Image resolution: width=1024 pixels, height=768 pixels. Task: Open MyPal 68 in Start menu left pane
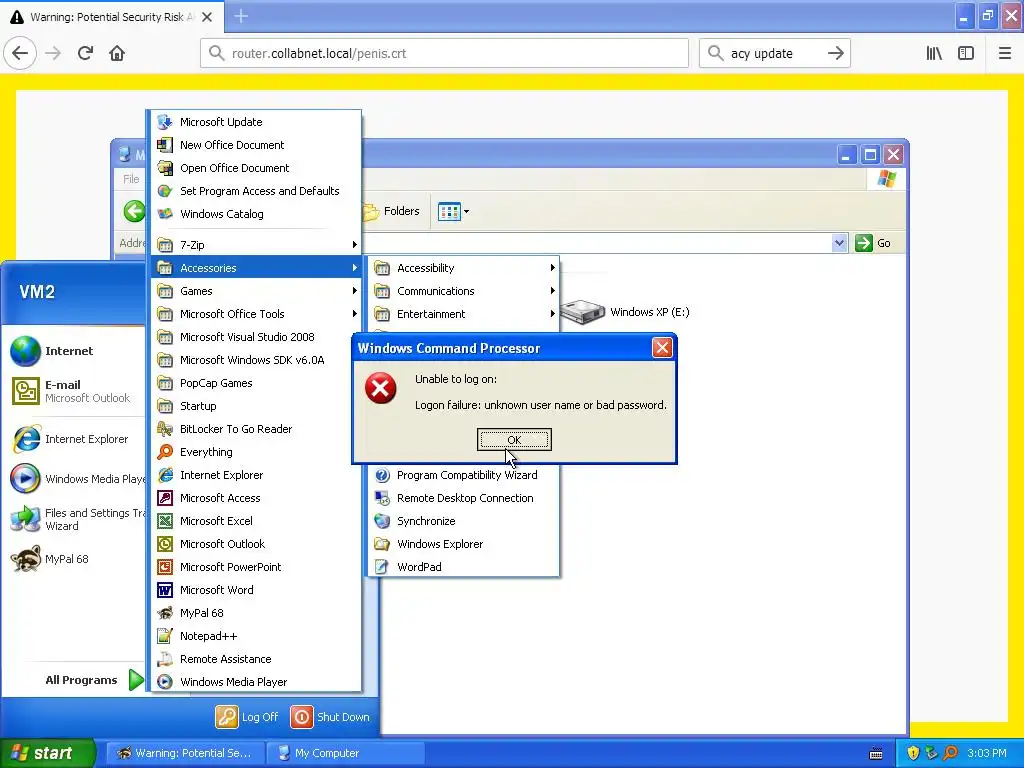[x=73, y=559]
